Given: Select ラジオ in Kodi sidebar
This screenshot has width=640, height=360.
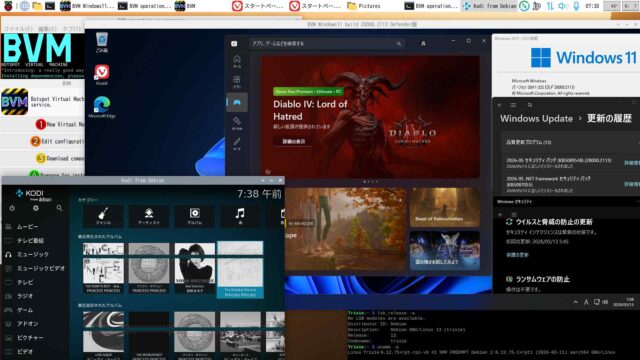Looking at the screenshot, I should (25, 296).
